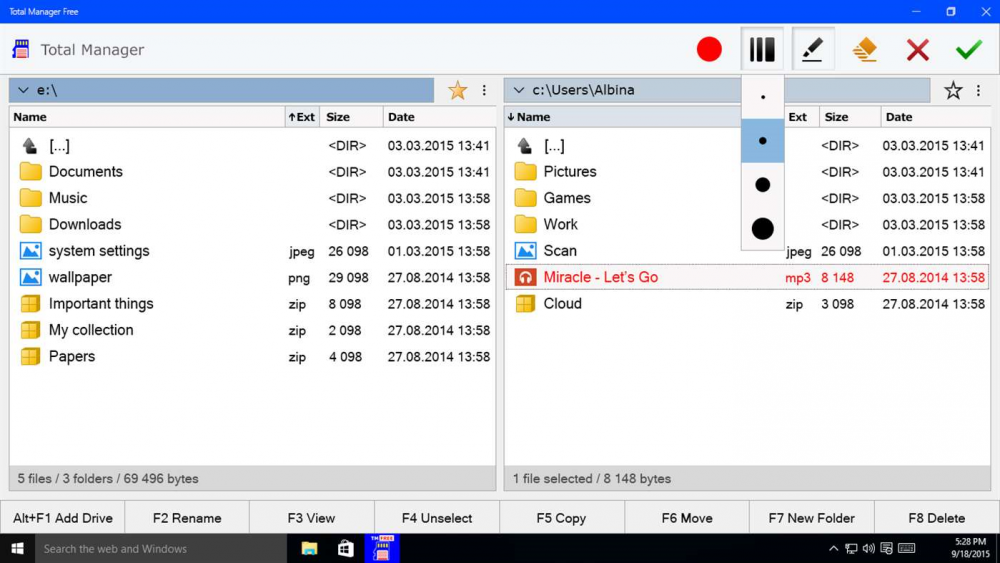Viewport: 1000px width, 563px height.
Task: Expand the c:\Users\Albina path dropdown
Action: (x=519, y=90)
